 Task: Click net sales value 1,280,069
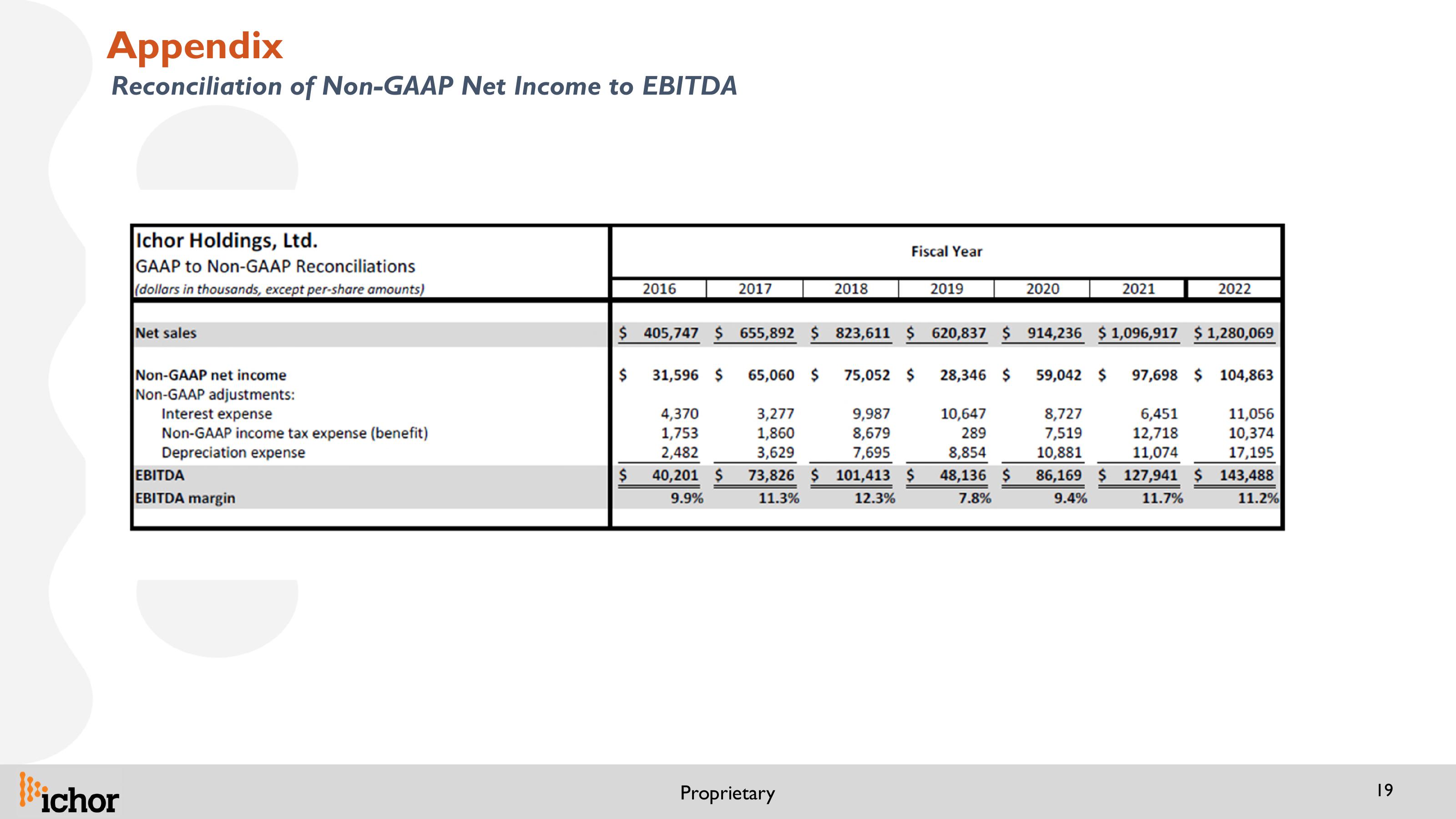click(1240, 333)
